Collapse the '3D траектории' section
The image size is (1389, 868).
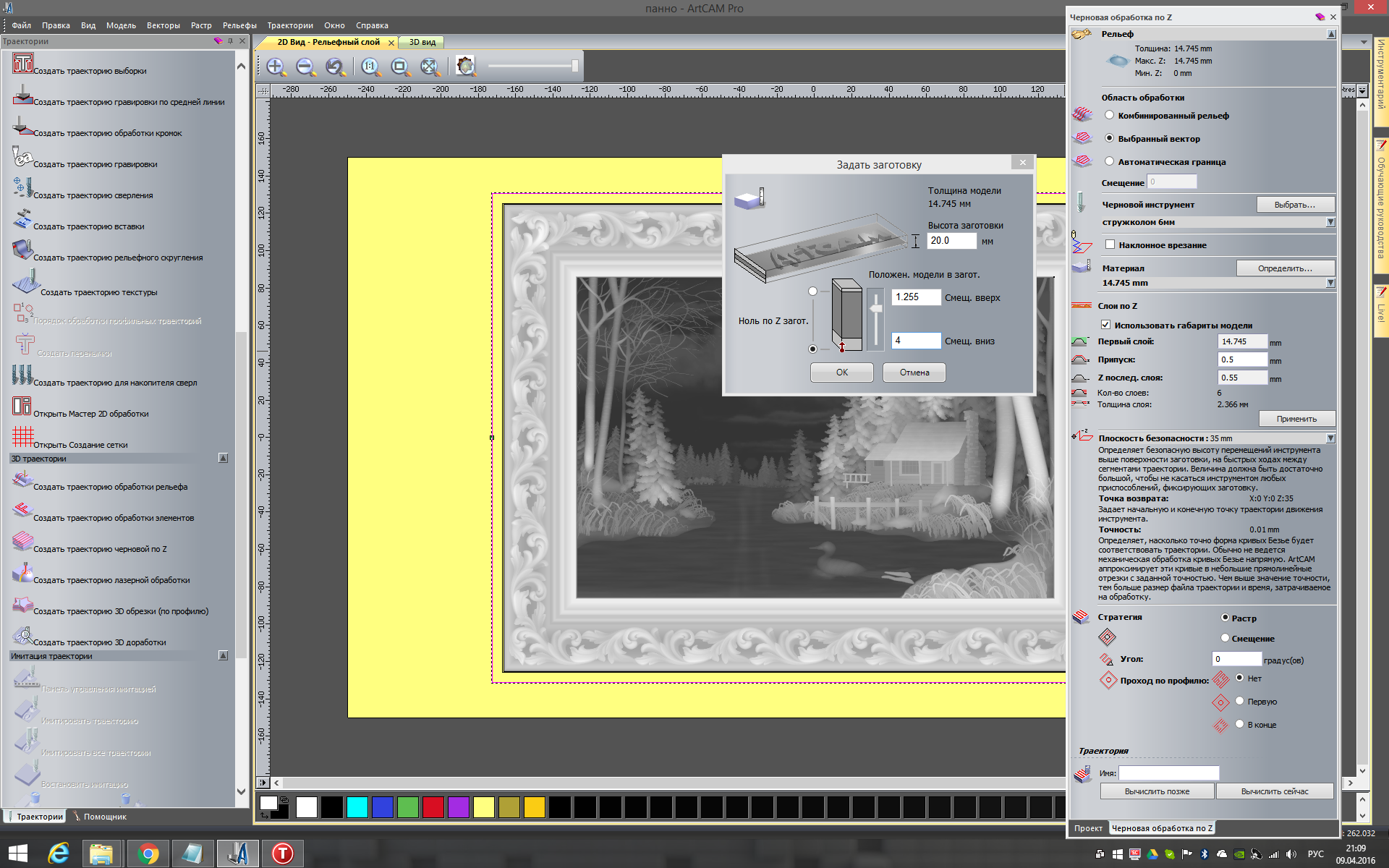pos(223,458)
